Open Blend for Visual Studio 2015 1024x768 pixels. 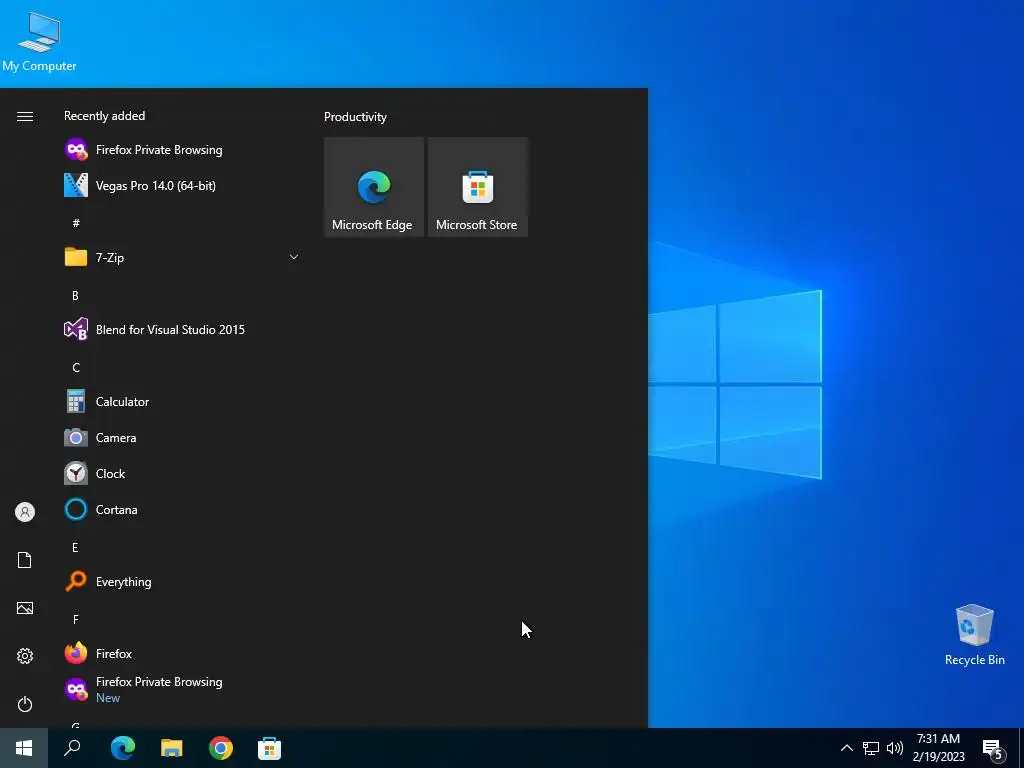coord(182,330)
